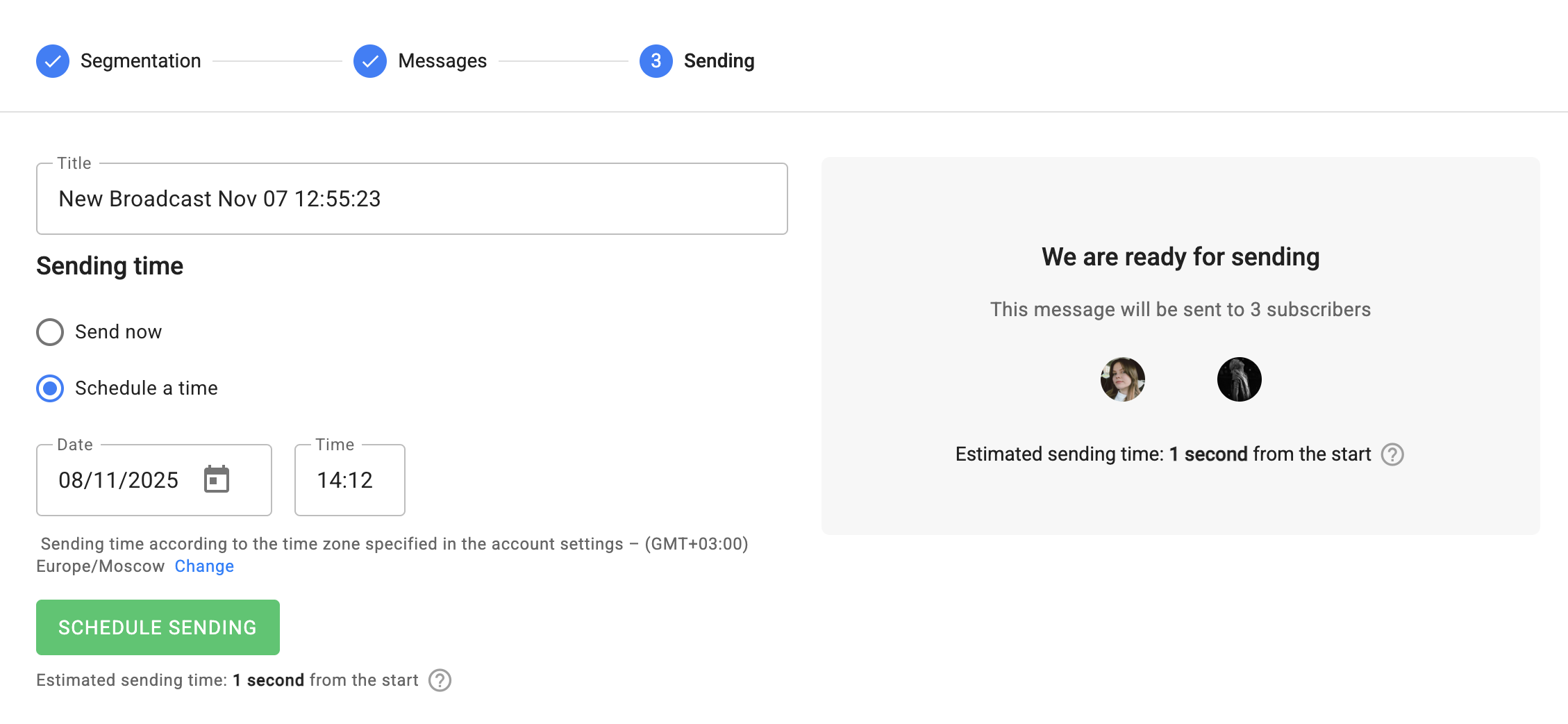Click the Messages step checkmark icon
This screenshot has width=1568, height=724.
click(370, 61)
